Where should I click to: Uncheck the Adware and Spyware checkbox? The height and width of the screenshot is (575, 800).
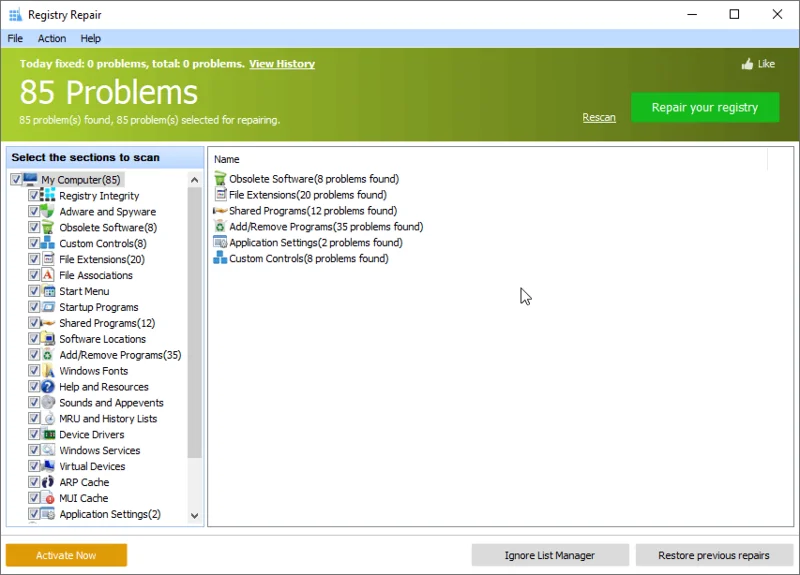coord(34,211)
